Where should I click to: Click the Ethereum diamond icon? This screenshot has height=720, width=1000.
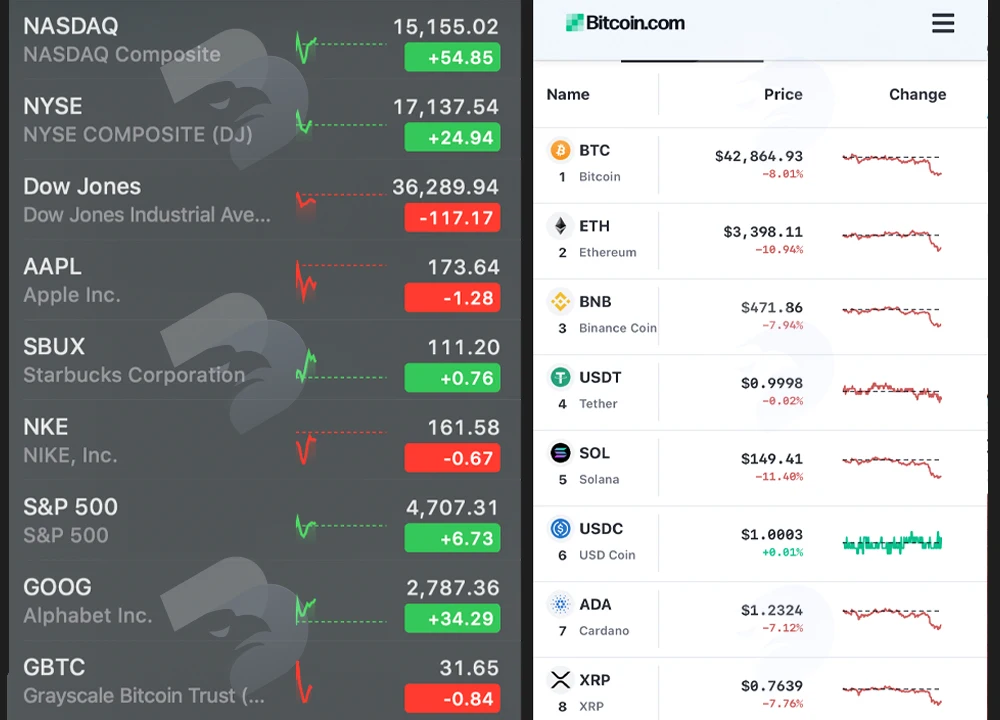561,226
